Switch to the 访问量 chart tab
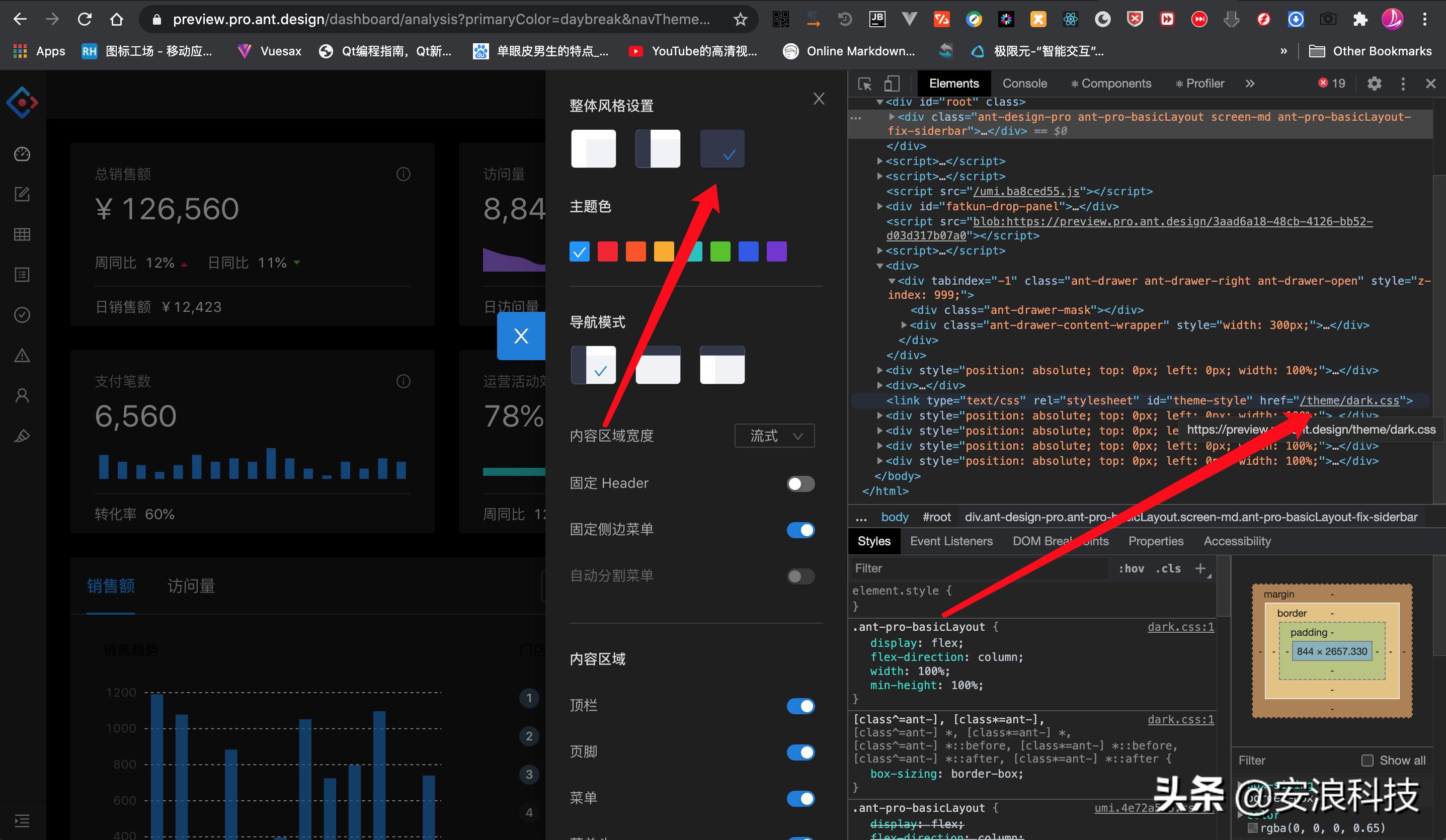Screen dimensions: 1446x840 point(191,586)
